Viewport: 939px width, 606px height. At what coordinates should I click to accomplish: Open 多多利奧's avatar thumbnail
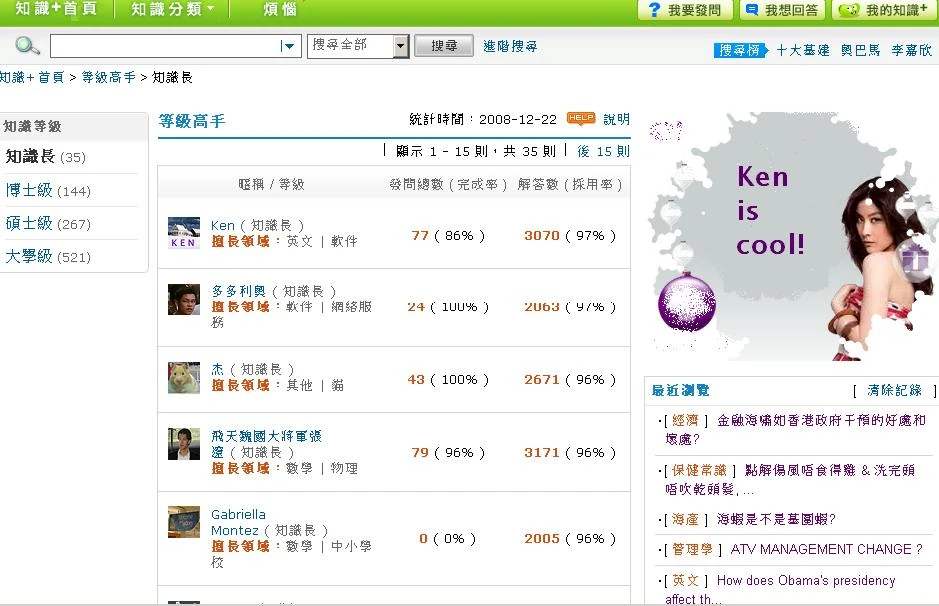[x=184, y=299]
